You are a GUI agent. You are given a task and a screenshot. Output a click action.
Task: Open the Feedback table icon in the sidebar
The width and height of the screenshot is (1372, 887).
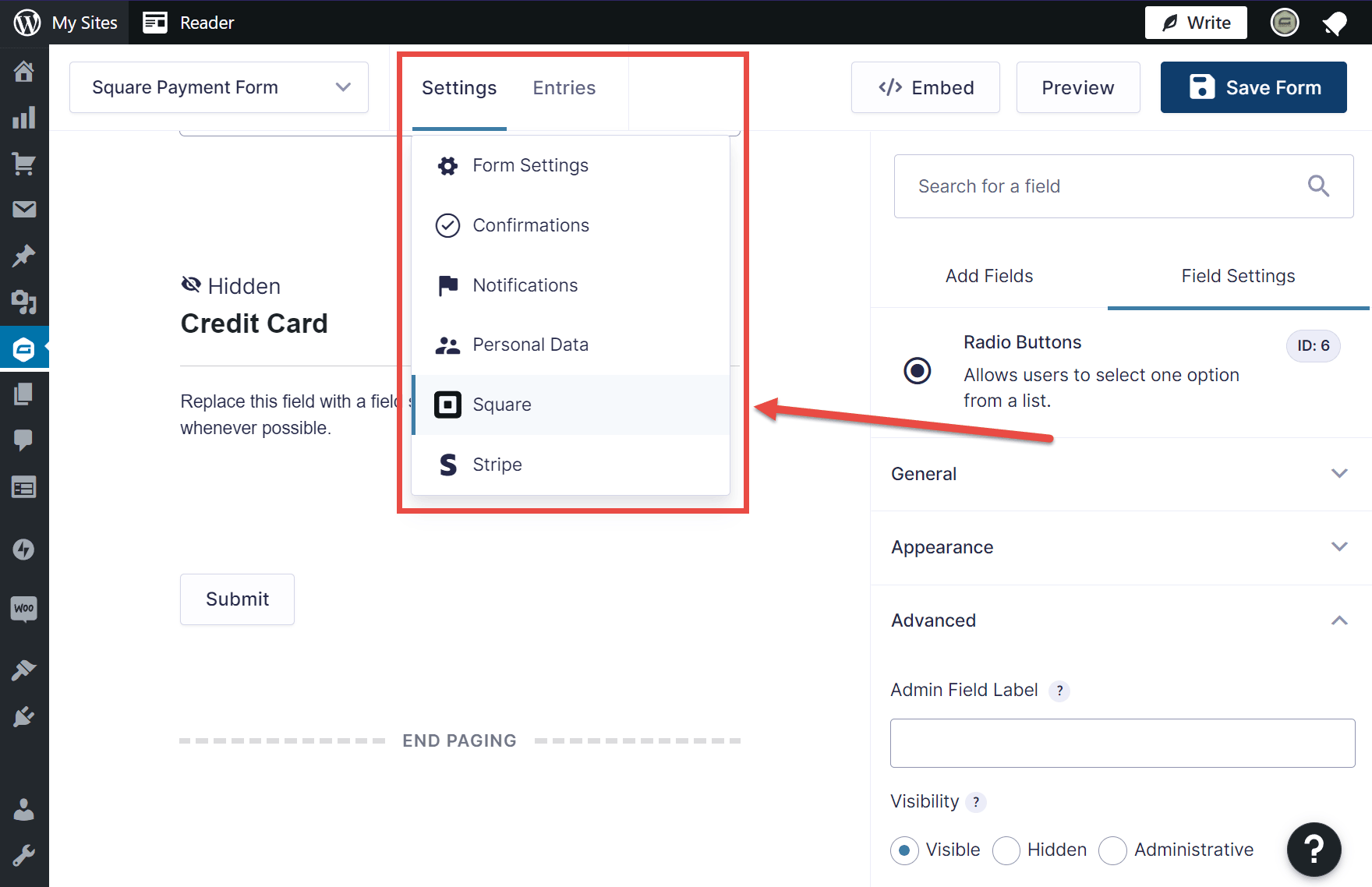pyautogui.click(x=24, y=488)
